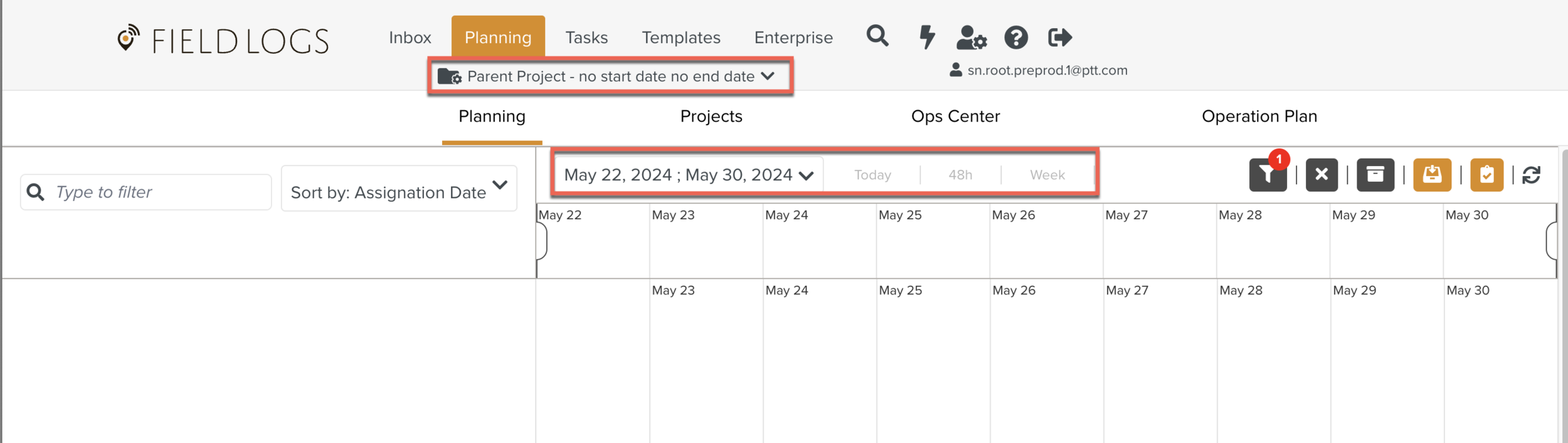Screen dimensions: 1568x443
Task: Switch to the Tasks menu
Action: pos(586,38)
